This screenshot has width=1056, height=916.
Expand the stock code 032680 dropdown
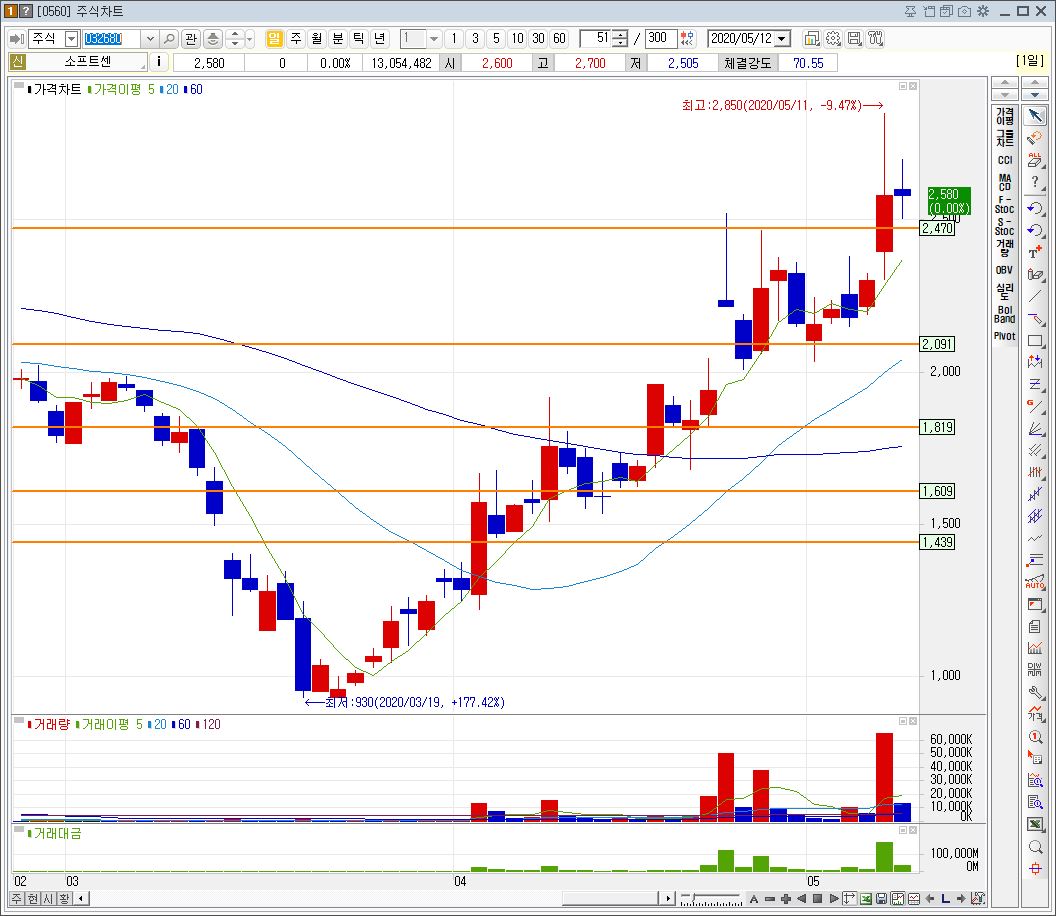[x=150, y=39]
